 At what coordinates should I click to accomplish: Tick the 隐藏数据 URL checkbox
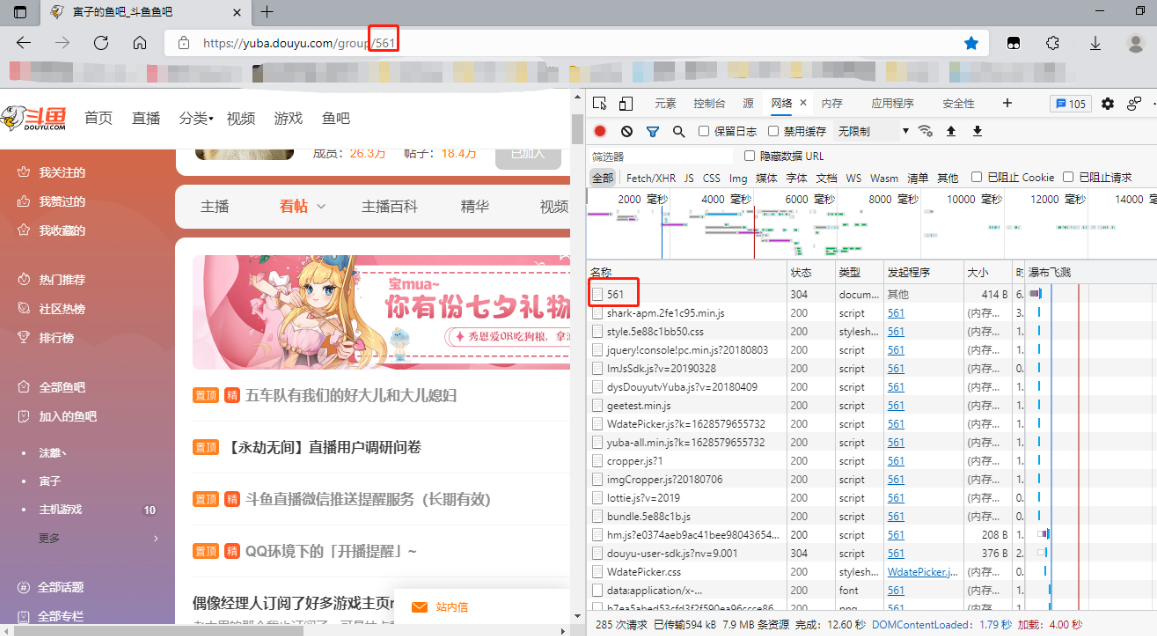tap(750, 156)
